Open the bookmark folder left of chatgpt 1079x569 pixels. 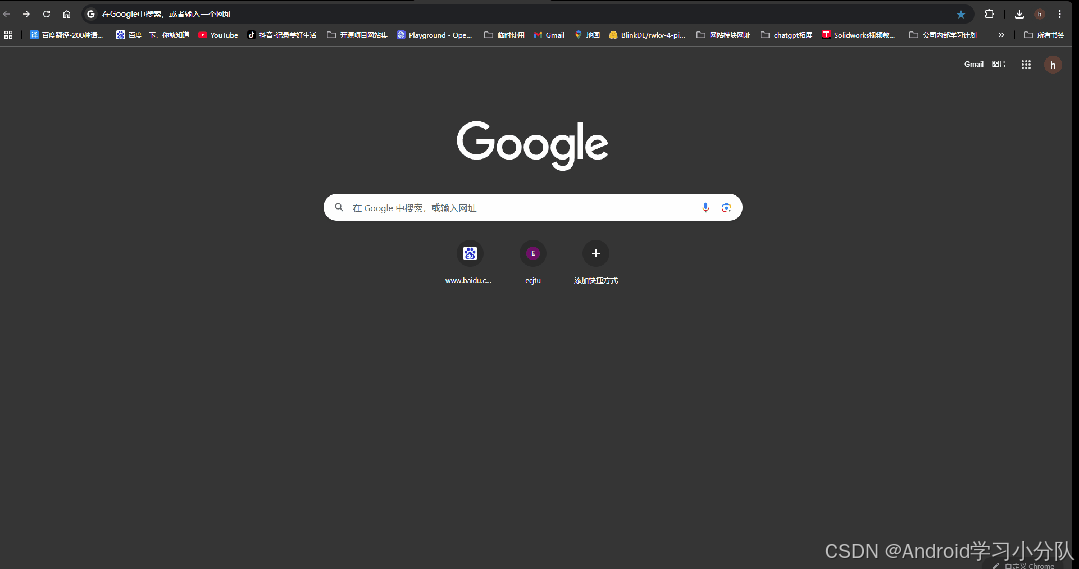pyautogui.click(x=723, y=34)
